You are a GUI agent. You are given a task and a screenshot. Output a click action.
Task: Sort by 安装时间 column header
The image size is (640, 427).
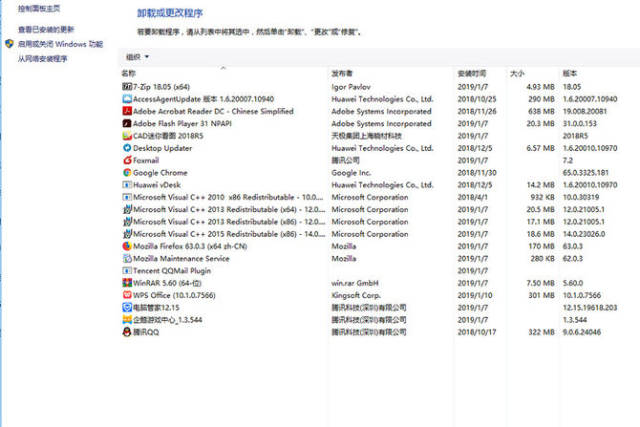472,73
